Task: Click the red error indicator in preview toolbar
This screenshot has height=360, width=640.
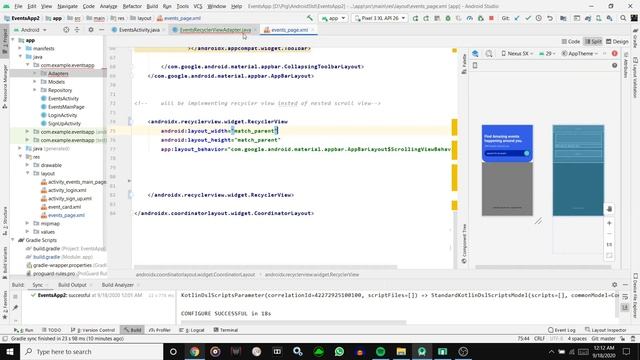Action: [614, 53]
